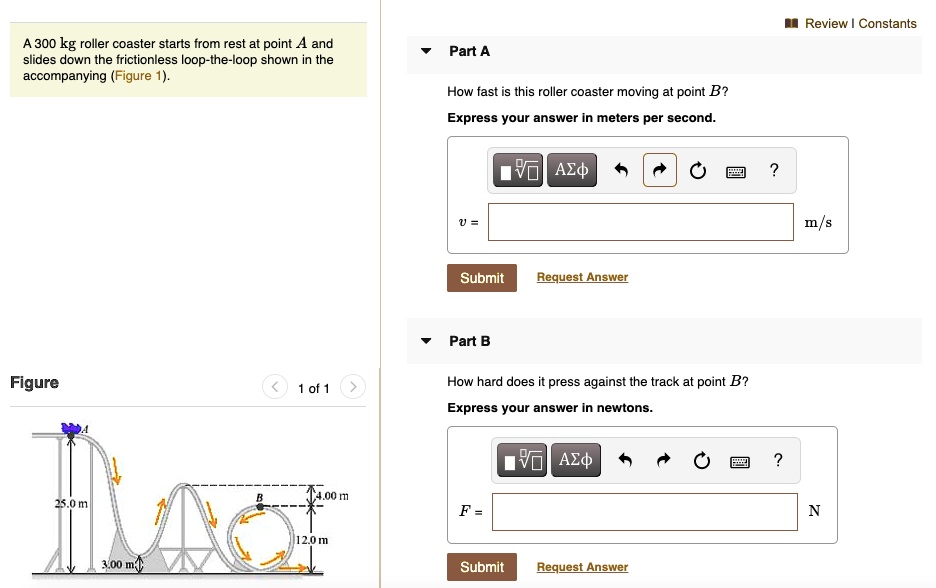Collapse the Part B section

point(425,341)
